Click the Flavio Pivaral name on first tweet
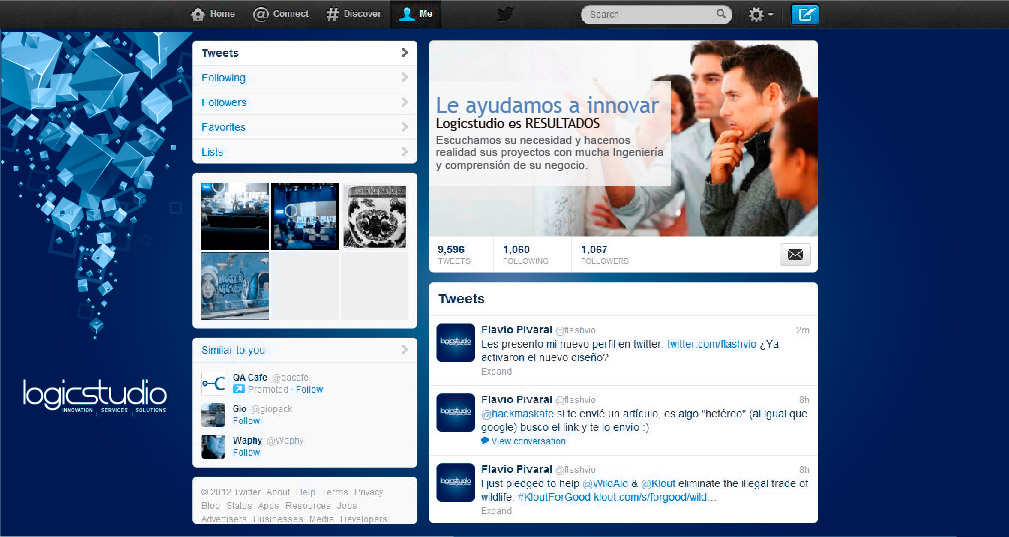The height and width of the screenshot is (537, 1009). coord(517,330)
